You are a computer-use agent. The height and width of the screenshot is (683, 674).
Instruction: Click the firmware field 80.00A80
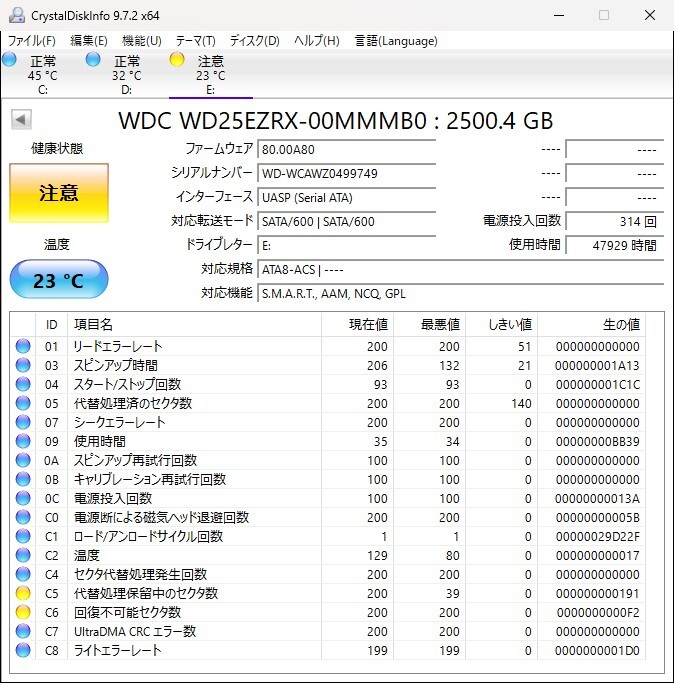[347, 150]
